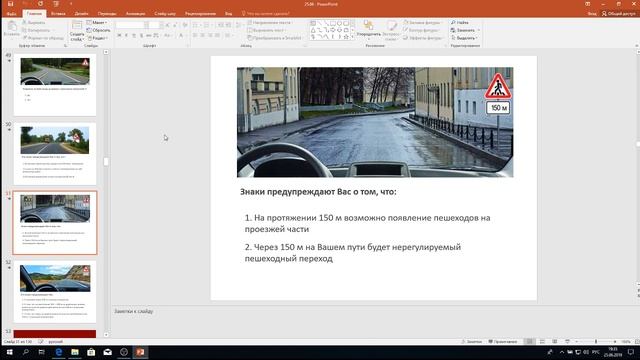This screenshot has height=360, width=640.
Task: Click the Создать слайд (New Slide) icon
Action: pos(77,25)
